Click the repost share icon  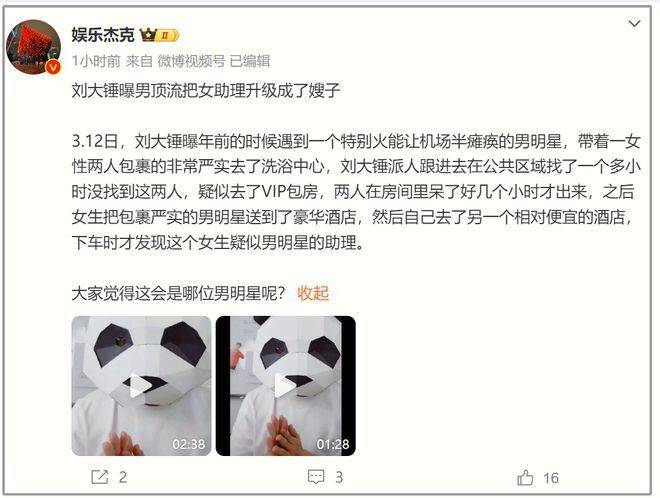100,477
